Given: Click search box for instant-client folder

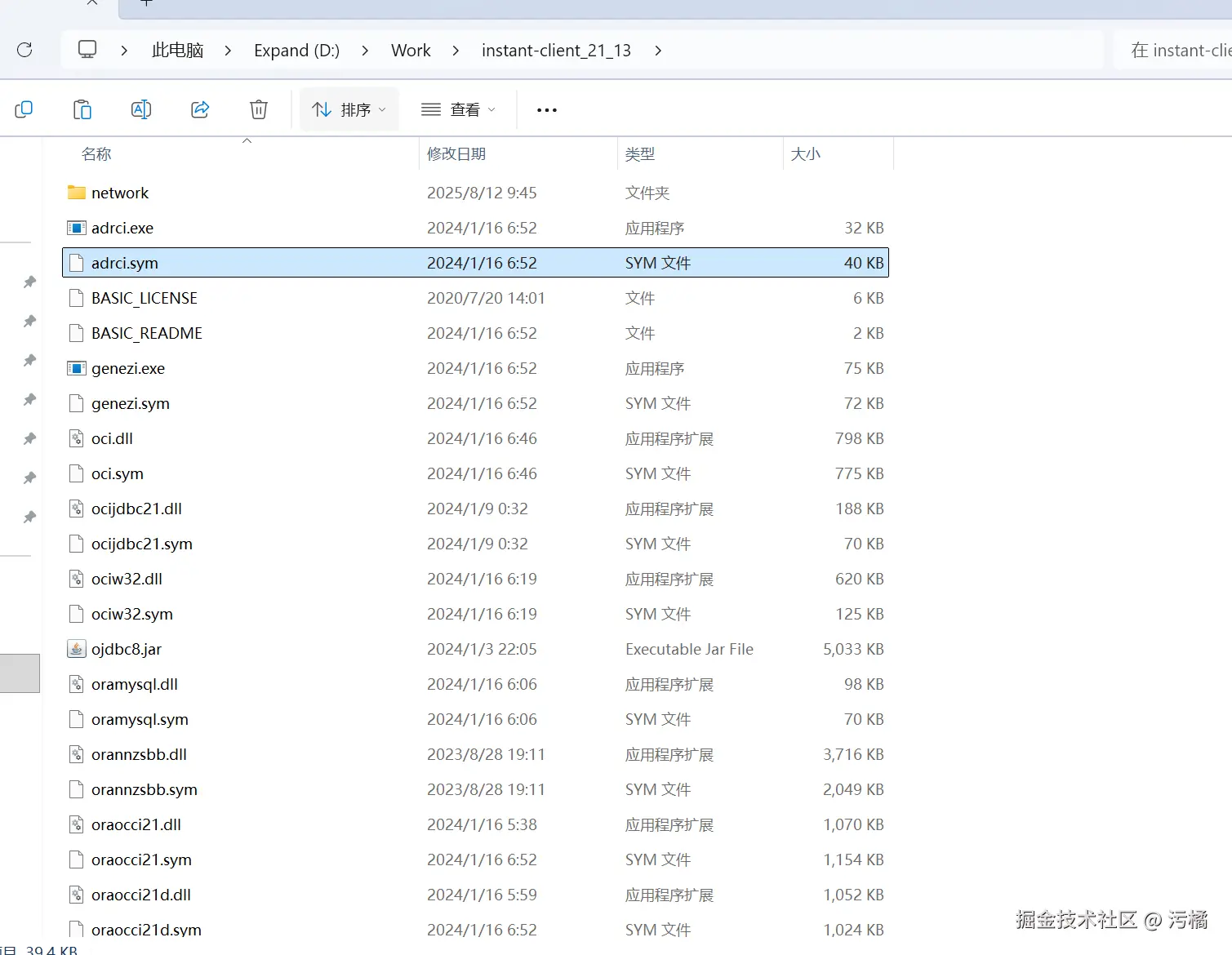Looking at the screenshot, I should tap(1173, 51).
